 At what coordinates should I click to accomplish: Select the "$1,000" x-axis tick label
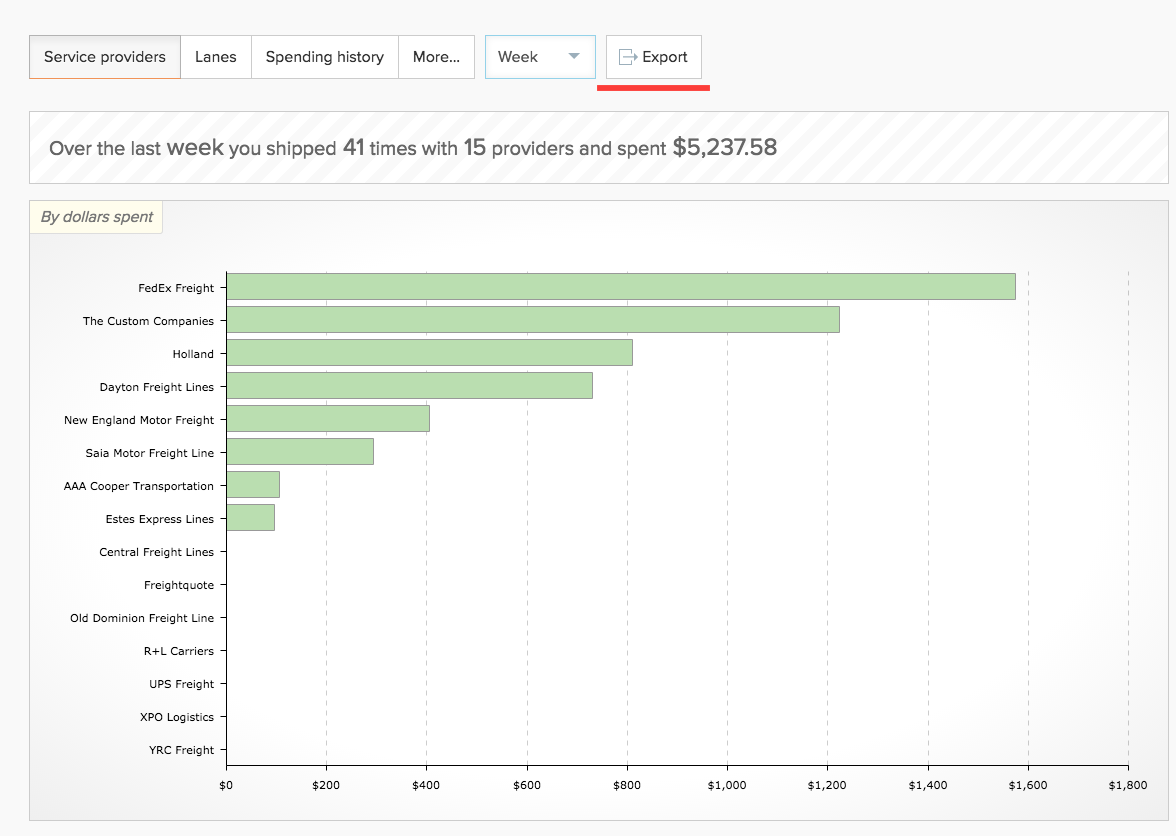coord(727,785)
